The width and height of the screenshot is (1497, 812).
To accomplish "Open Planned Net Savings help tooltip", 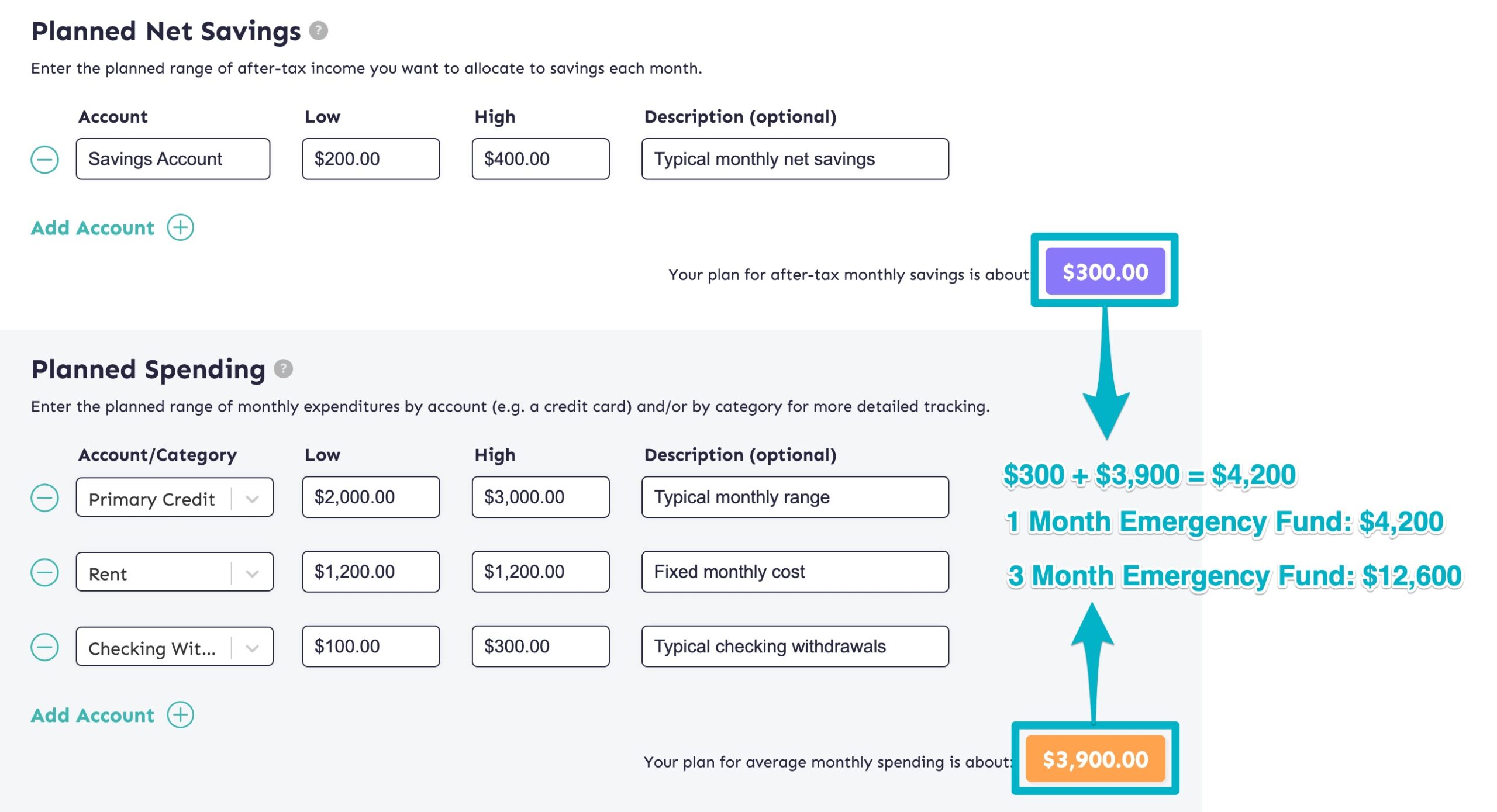I will point(318,30).
